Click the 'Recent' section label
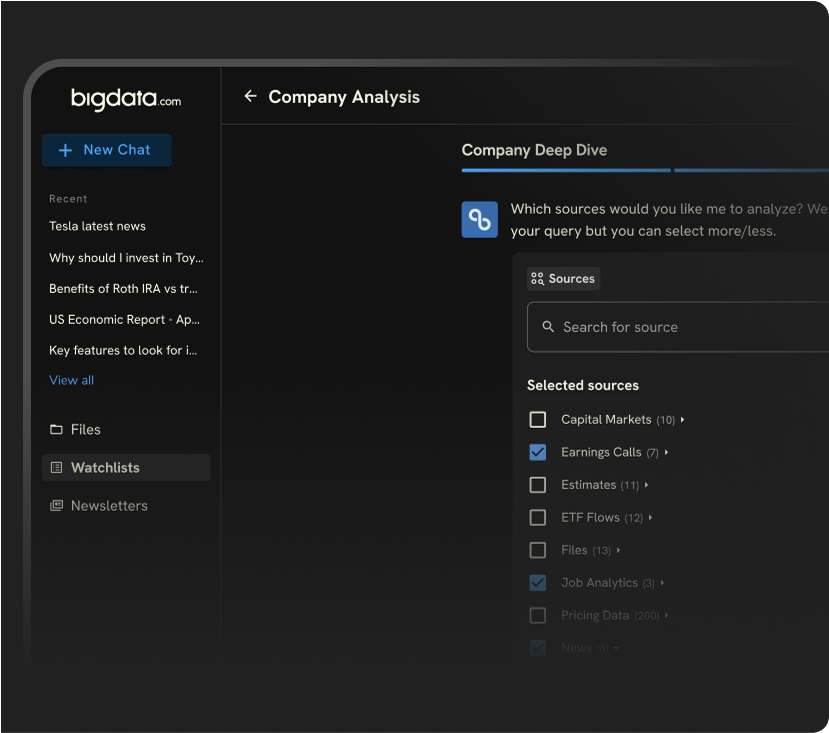The height and width of the screenshot is (733, 829). (68, 199)
